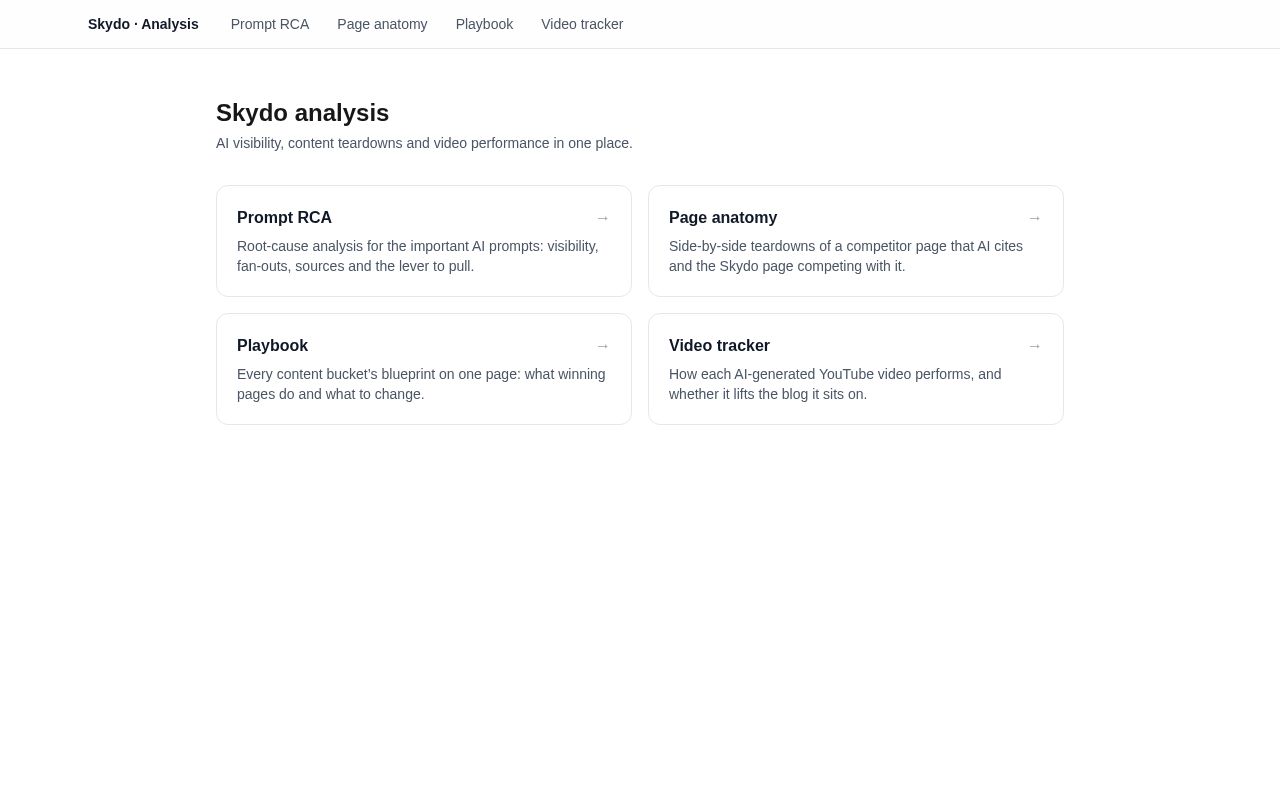
Task: Open Video tracker in top navigation
Action: click(582, 24)
